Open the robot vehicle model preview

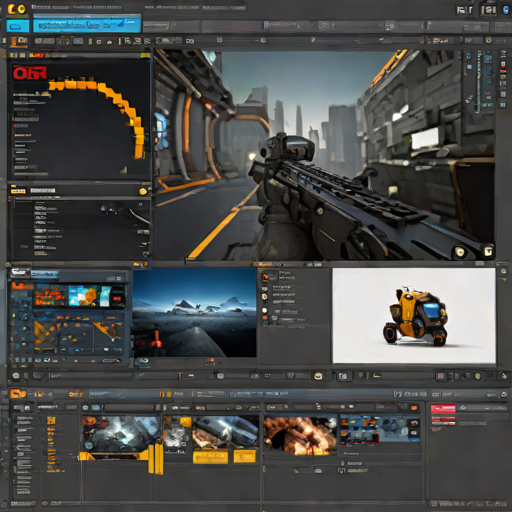(414, 315)
